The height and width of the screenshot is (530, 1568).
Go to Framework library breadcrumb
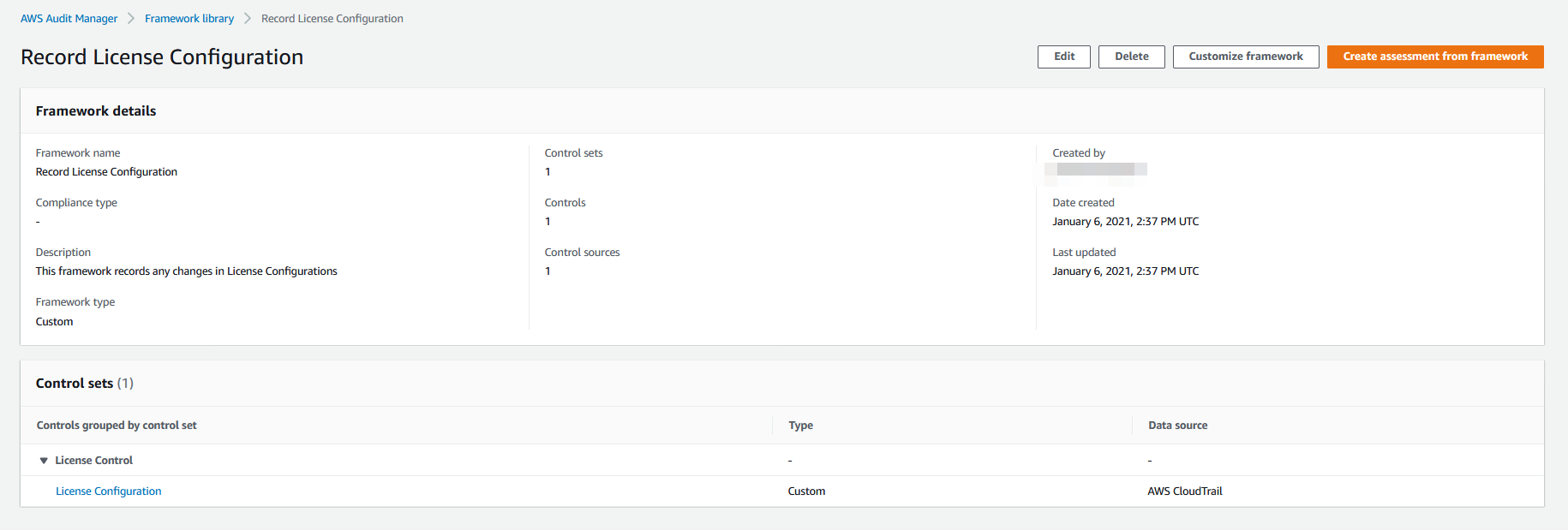click(189, 19)
